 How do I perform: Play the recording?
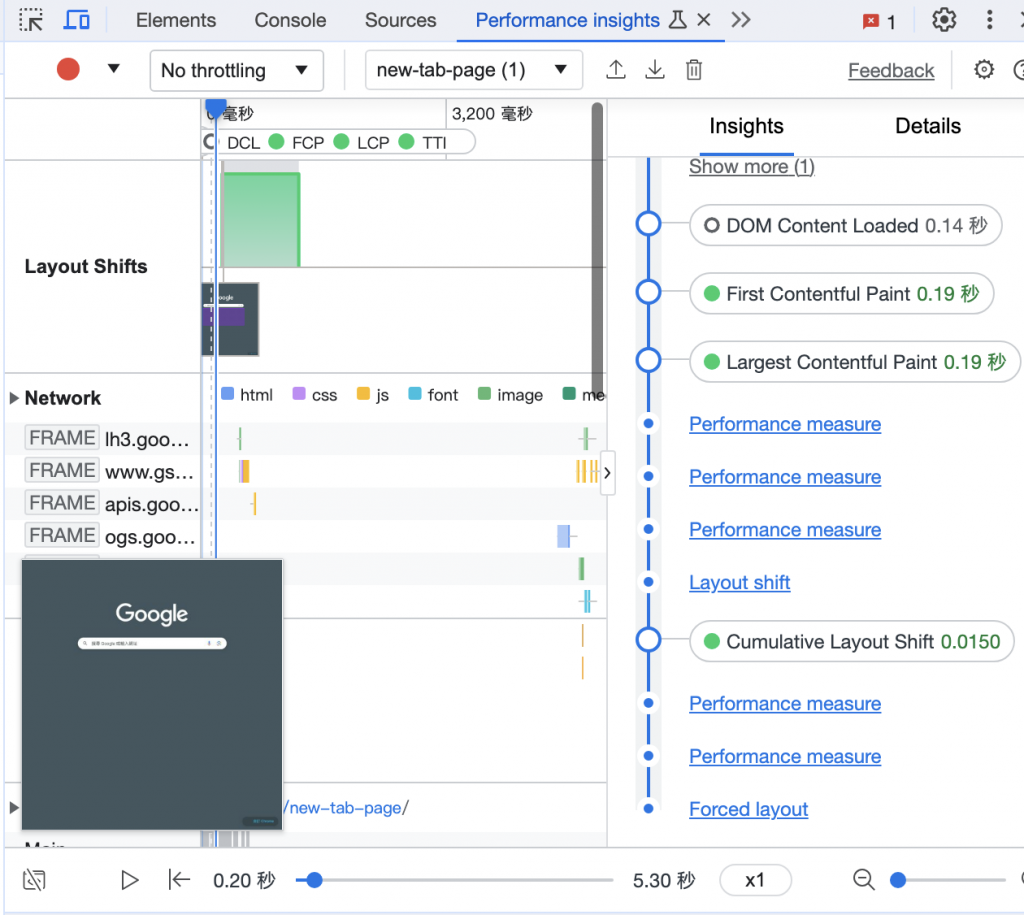click(x=129, y=880)
